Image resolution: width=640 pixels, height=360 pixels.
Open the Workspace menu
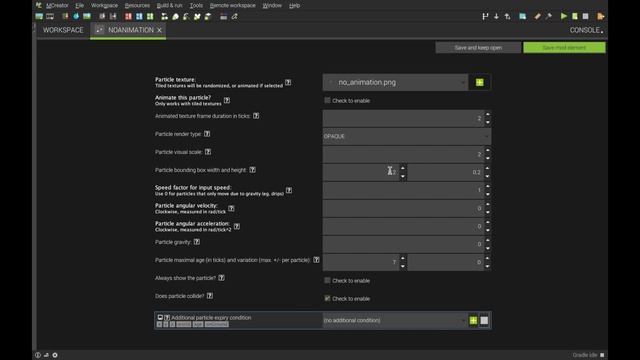pos(104,5)
